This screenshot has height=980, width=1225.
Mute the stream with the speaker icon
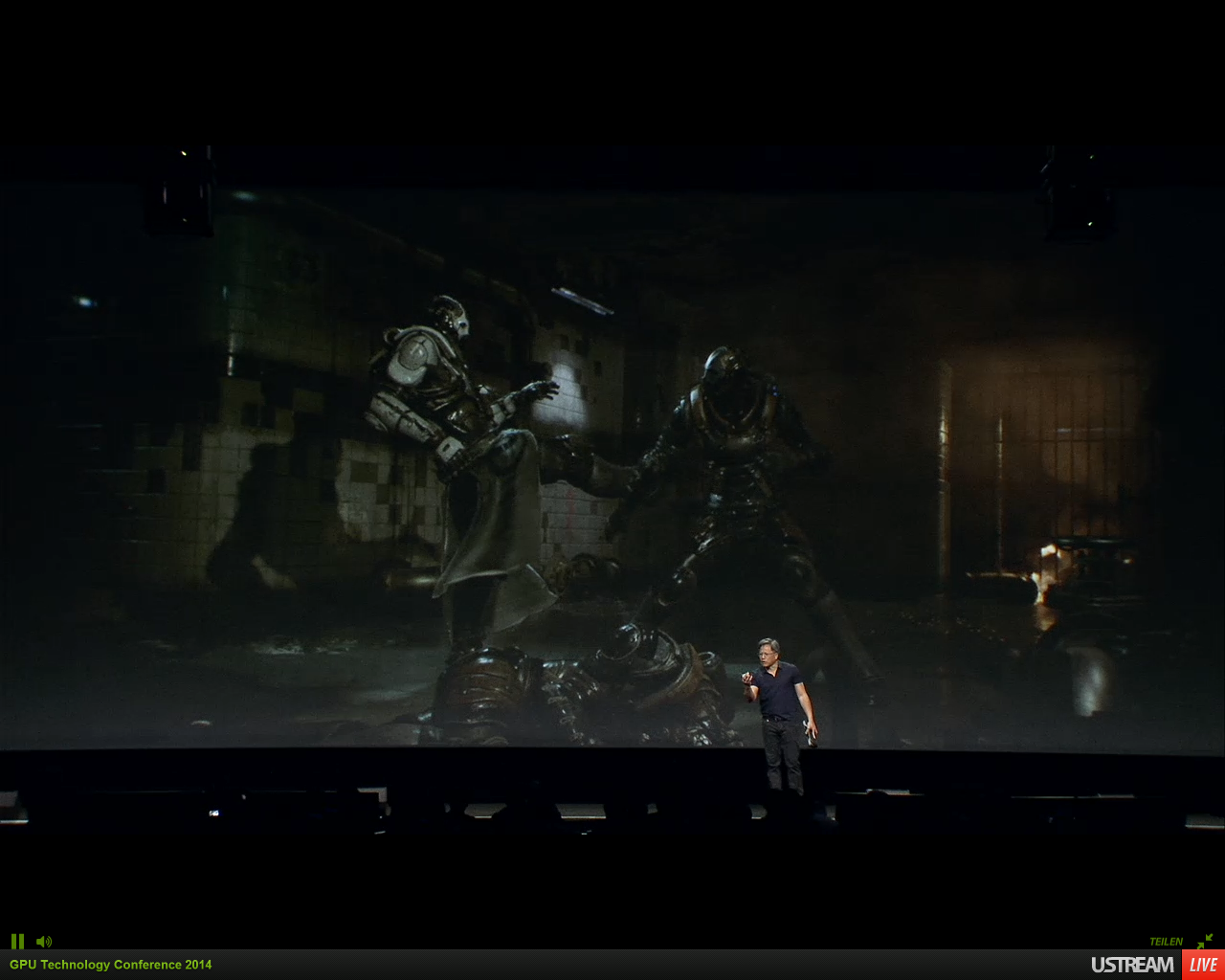point(44,942)
